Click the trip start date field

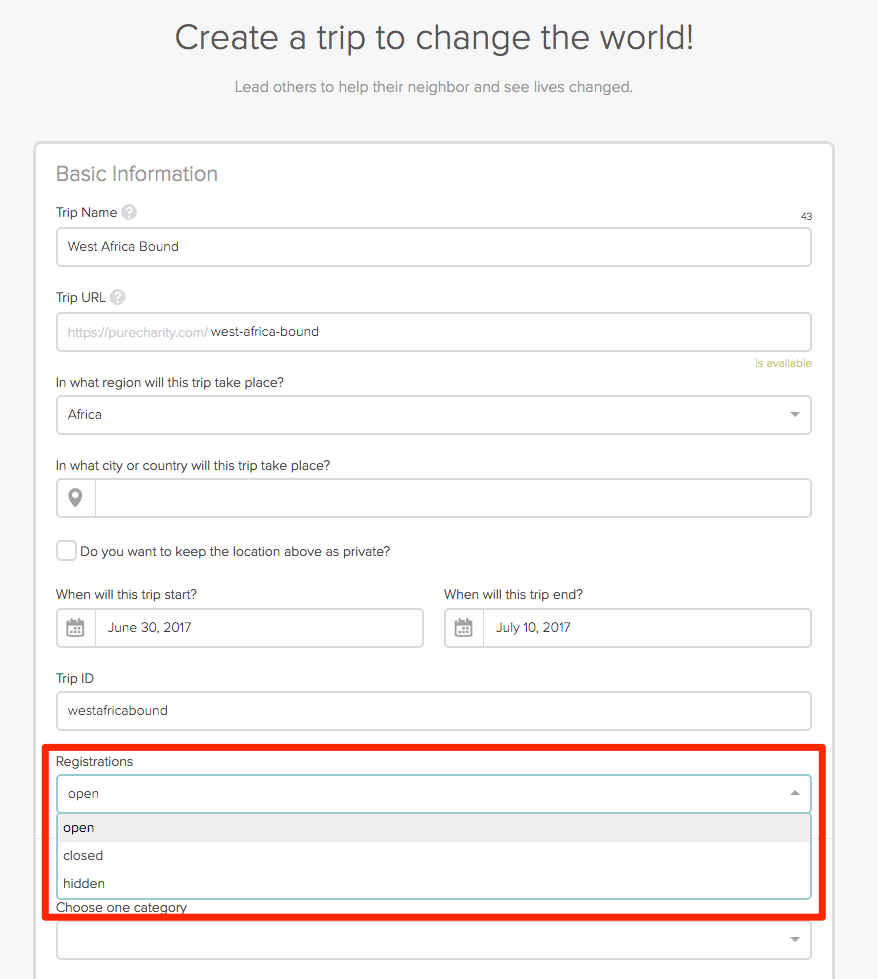(x=258, y=628)
